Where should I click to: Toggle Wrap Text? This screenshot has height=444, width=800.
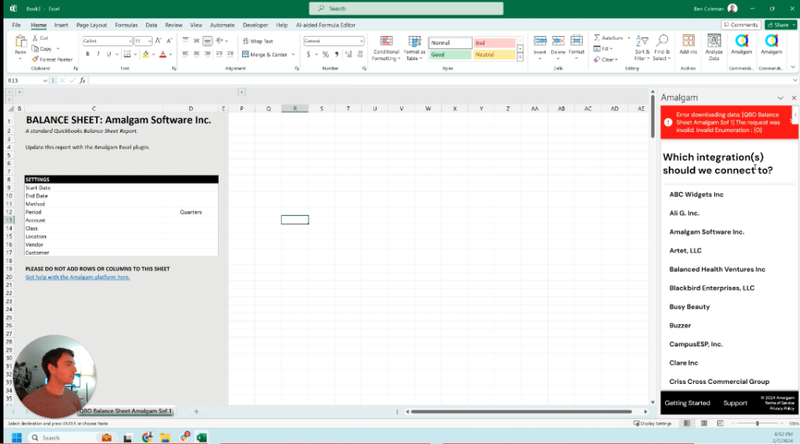pyautogui.click(x=258, y=41)
